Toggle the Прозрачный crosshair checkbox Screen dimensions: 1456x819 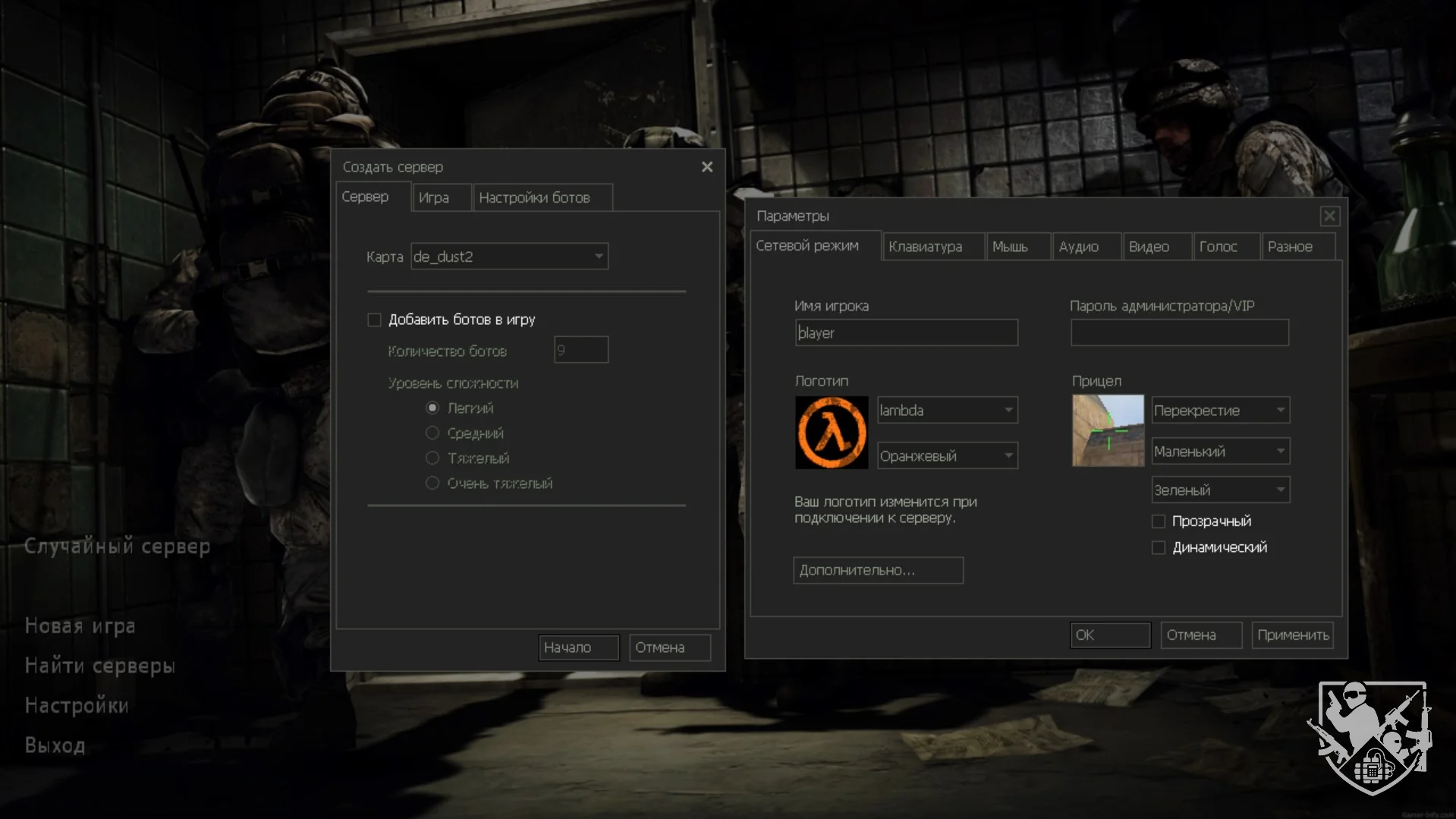tap(1159, 521)
